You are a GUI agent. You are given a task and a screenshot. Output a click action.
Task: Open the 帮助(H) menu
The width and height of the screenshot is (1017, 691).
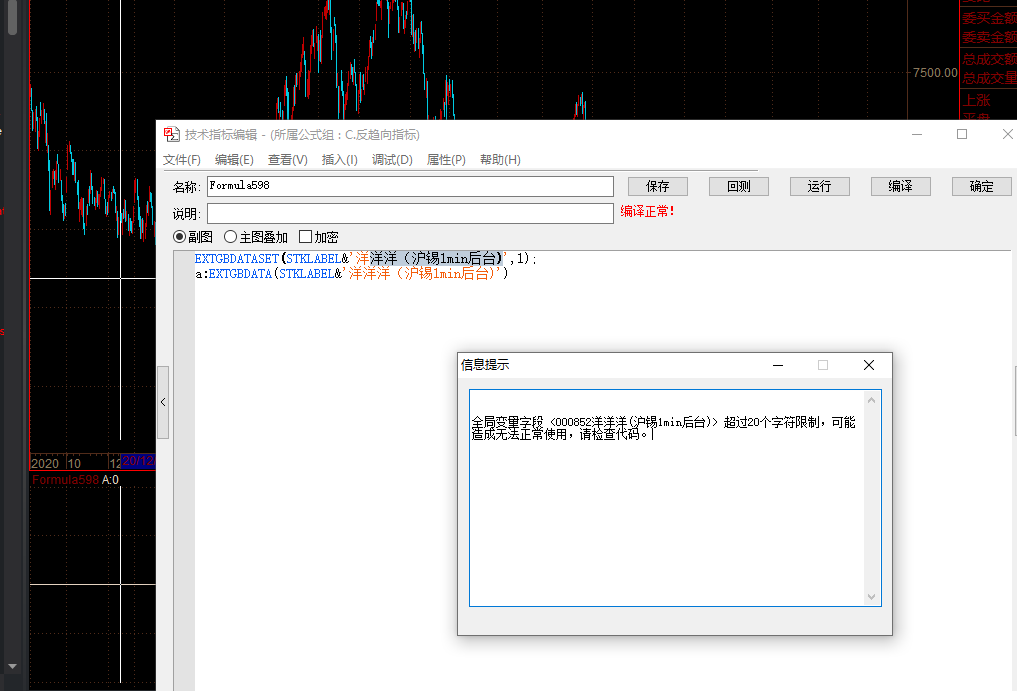[500, 160]
